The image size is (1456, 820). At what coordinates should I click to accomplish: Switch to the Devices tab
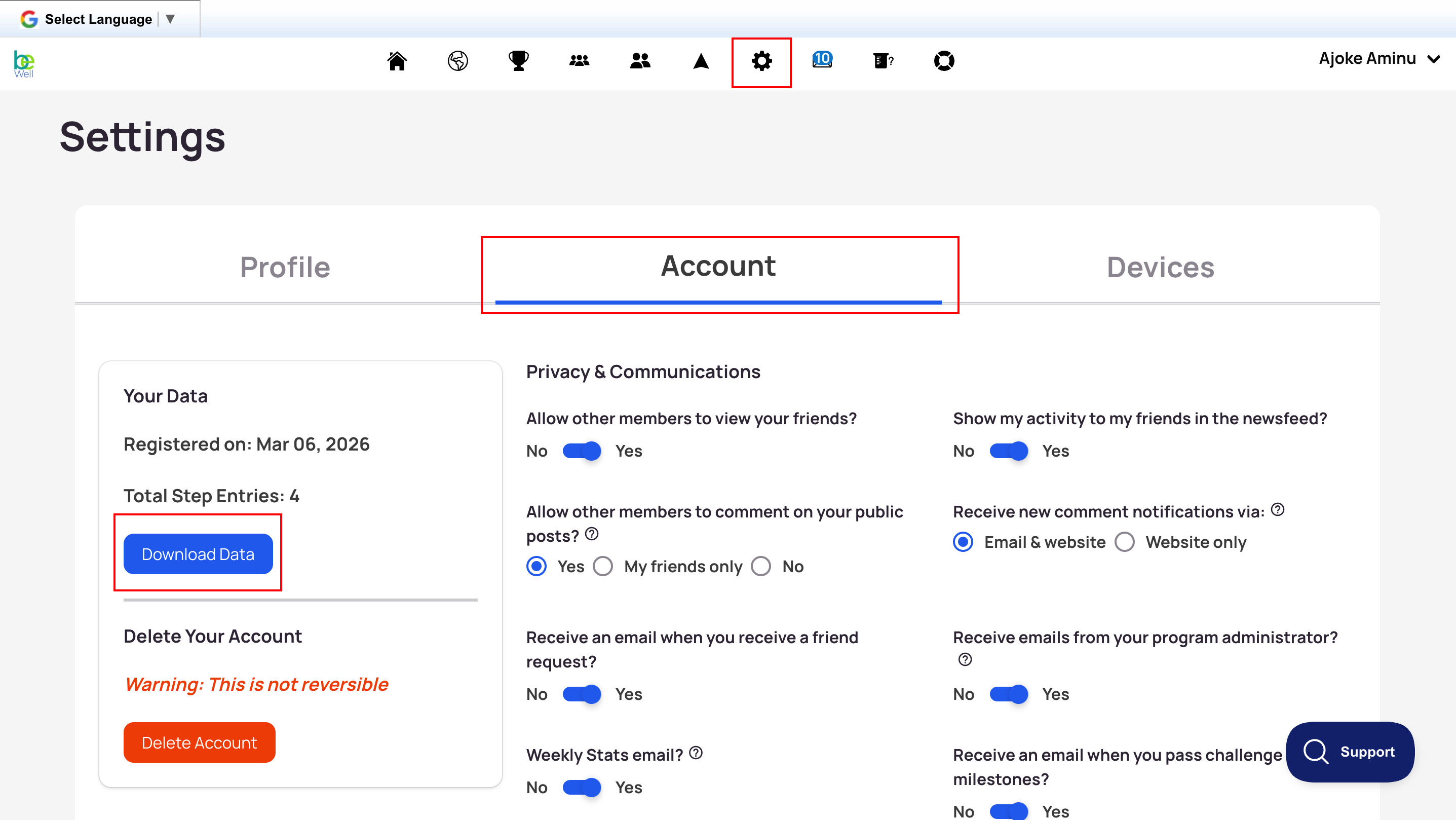pyautogui.click(x=1160, y=267)
